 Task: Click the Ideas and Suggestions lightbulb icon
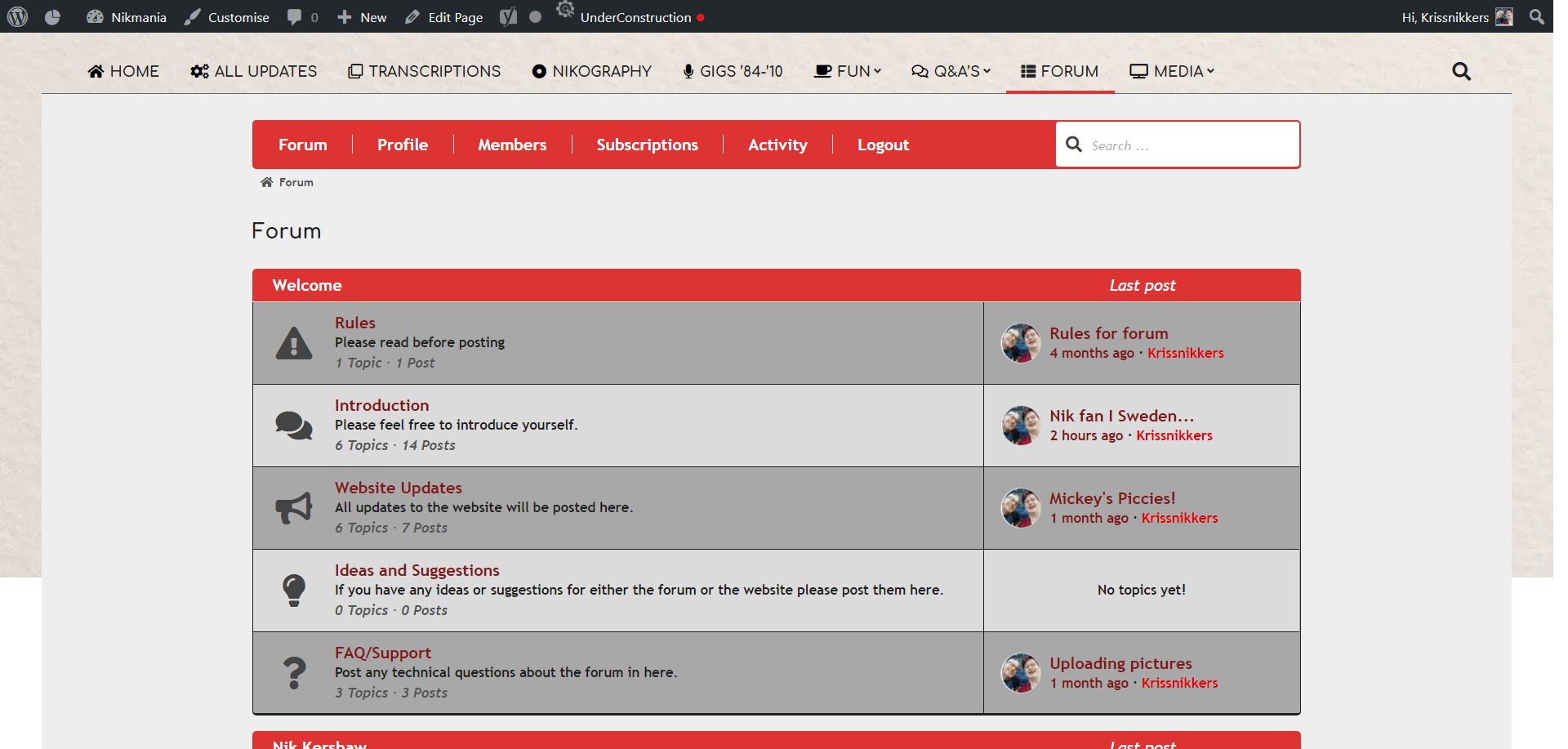coord(294,590)
